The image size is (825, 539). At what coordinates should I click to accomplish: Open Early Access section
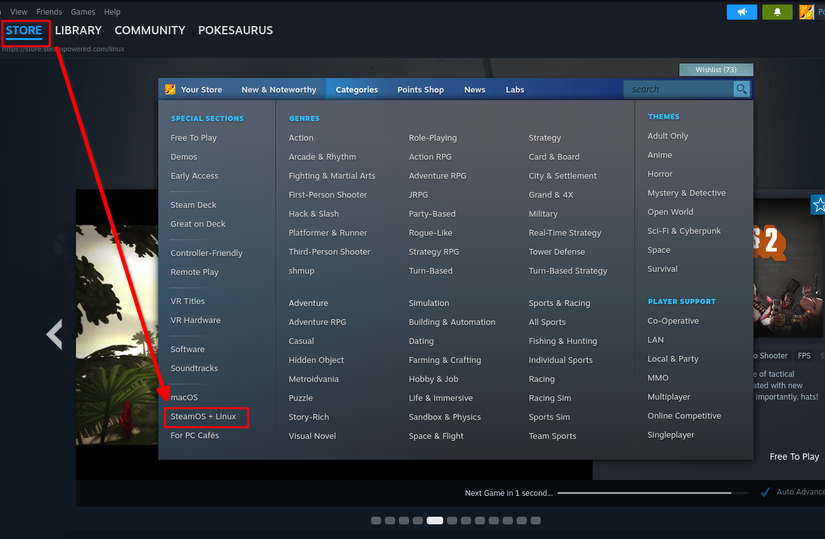point(194,176)
